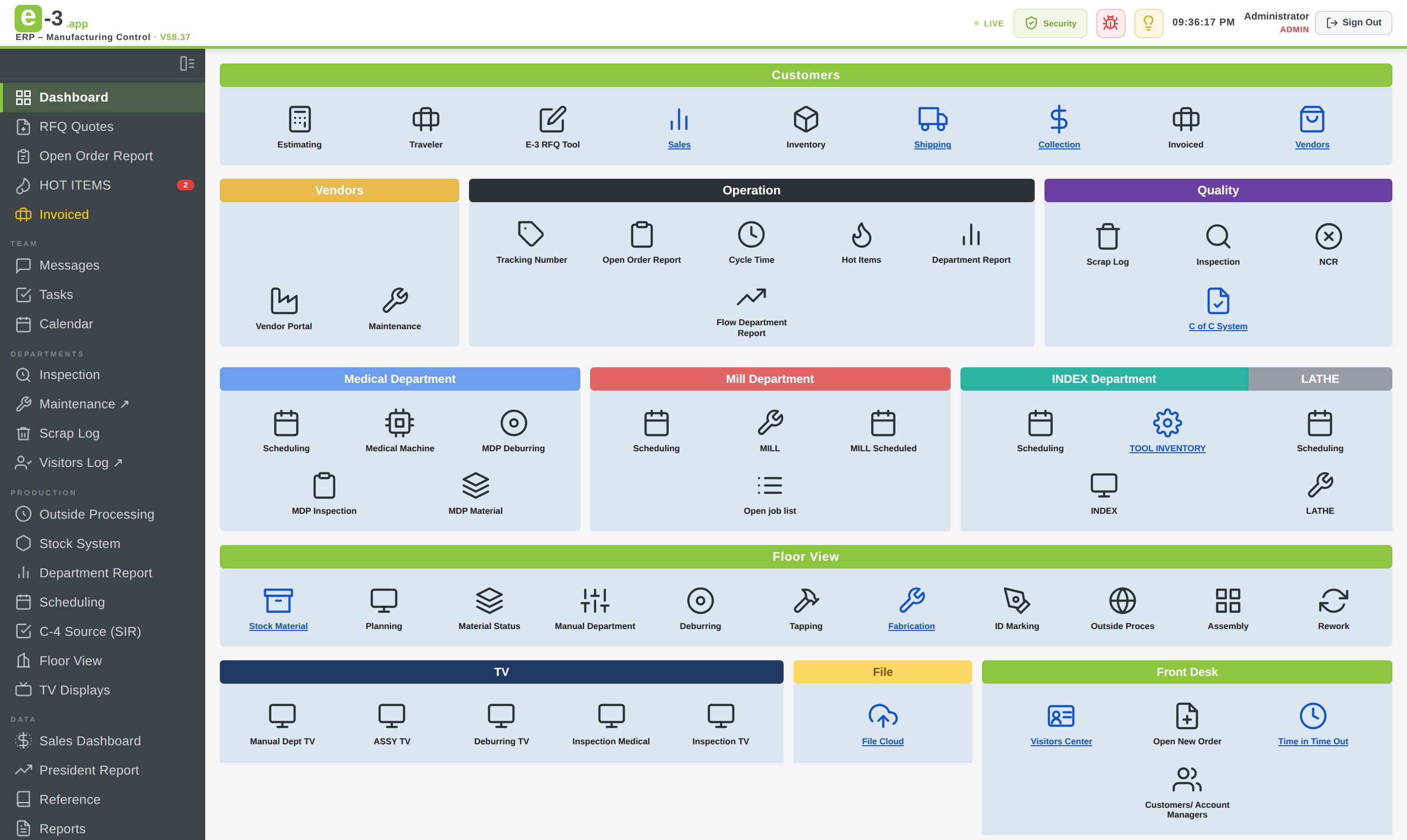Open the Tapping hammer icon
Image resolution: width=1407 pixels, height=840 pixels.
coord(806,601)
